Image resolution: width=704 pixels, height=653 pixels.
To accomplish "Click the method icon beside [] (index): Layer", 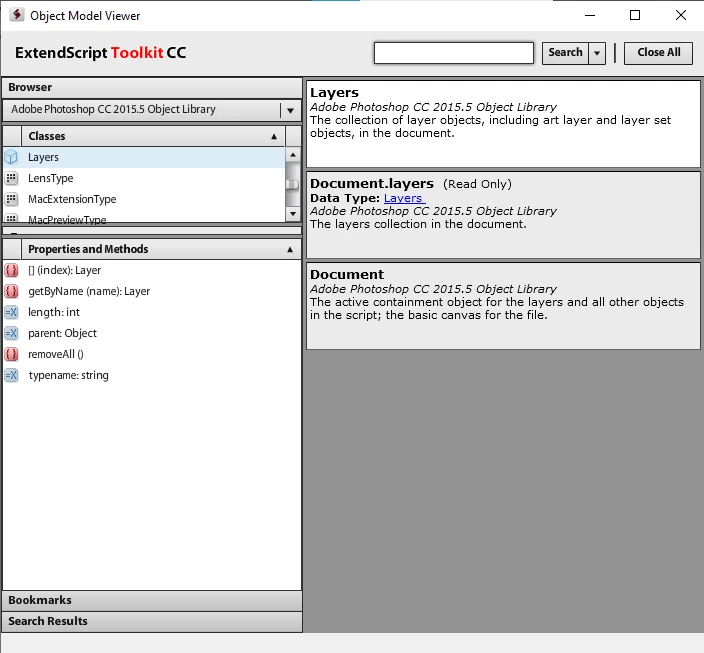I will pos(11,270).
